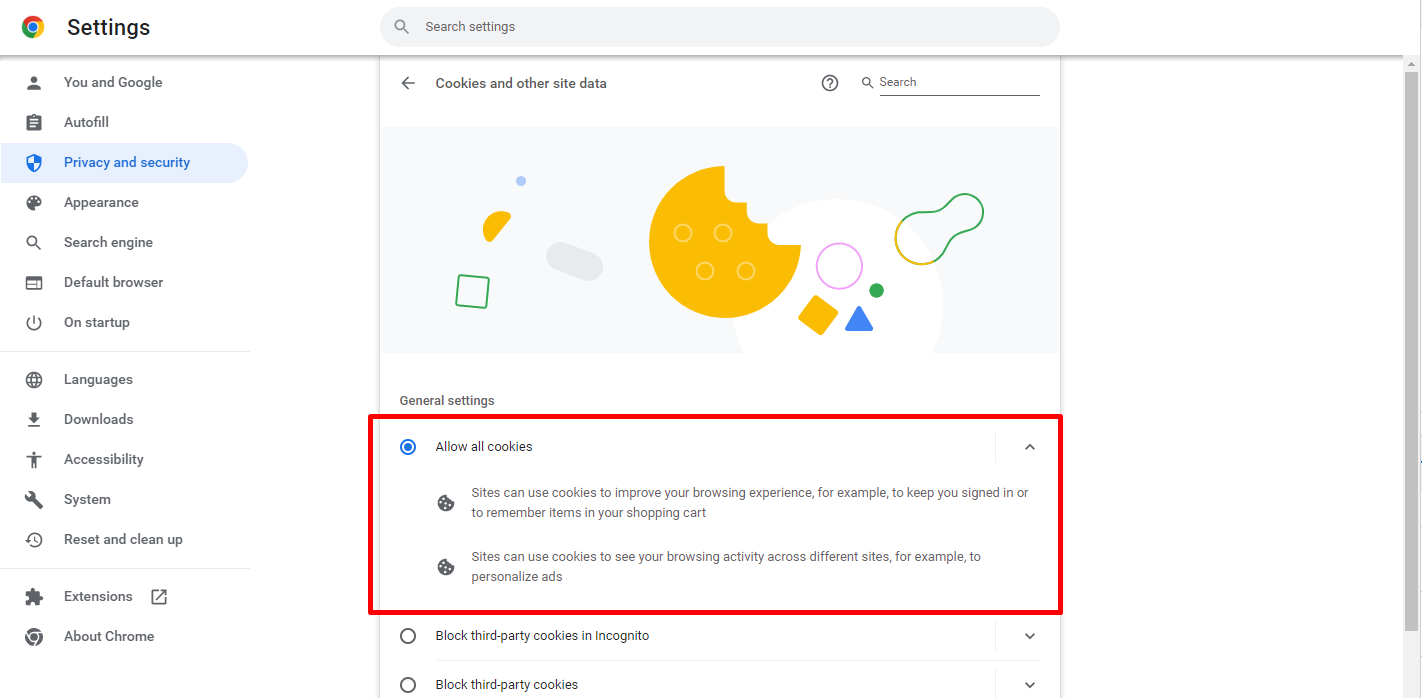Click the Appearance palette icon

click(x=34, y=202)
